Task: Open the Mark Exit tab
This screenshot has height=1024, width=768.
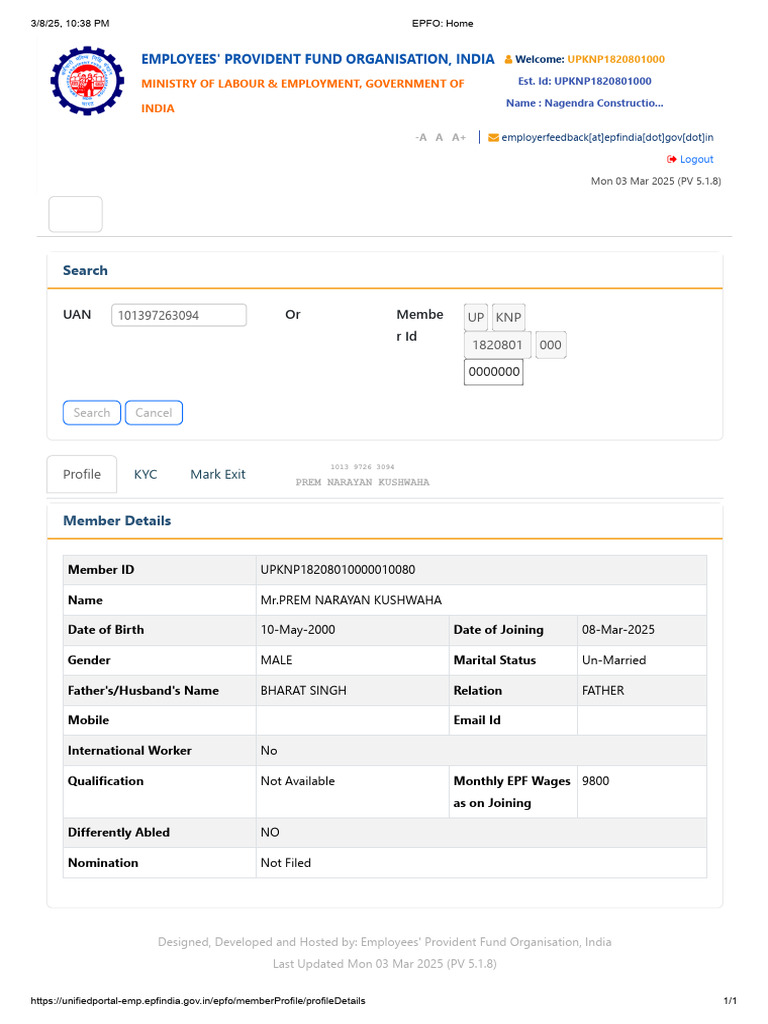Action: pos(218,474)
